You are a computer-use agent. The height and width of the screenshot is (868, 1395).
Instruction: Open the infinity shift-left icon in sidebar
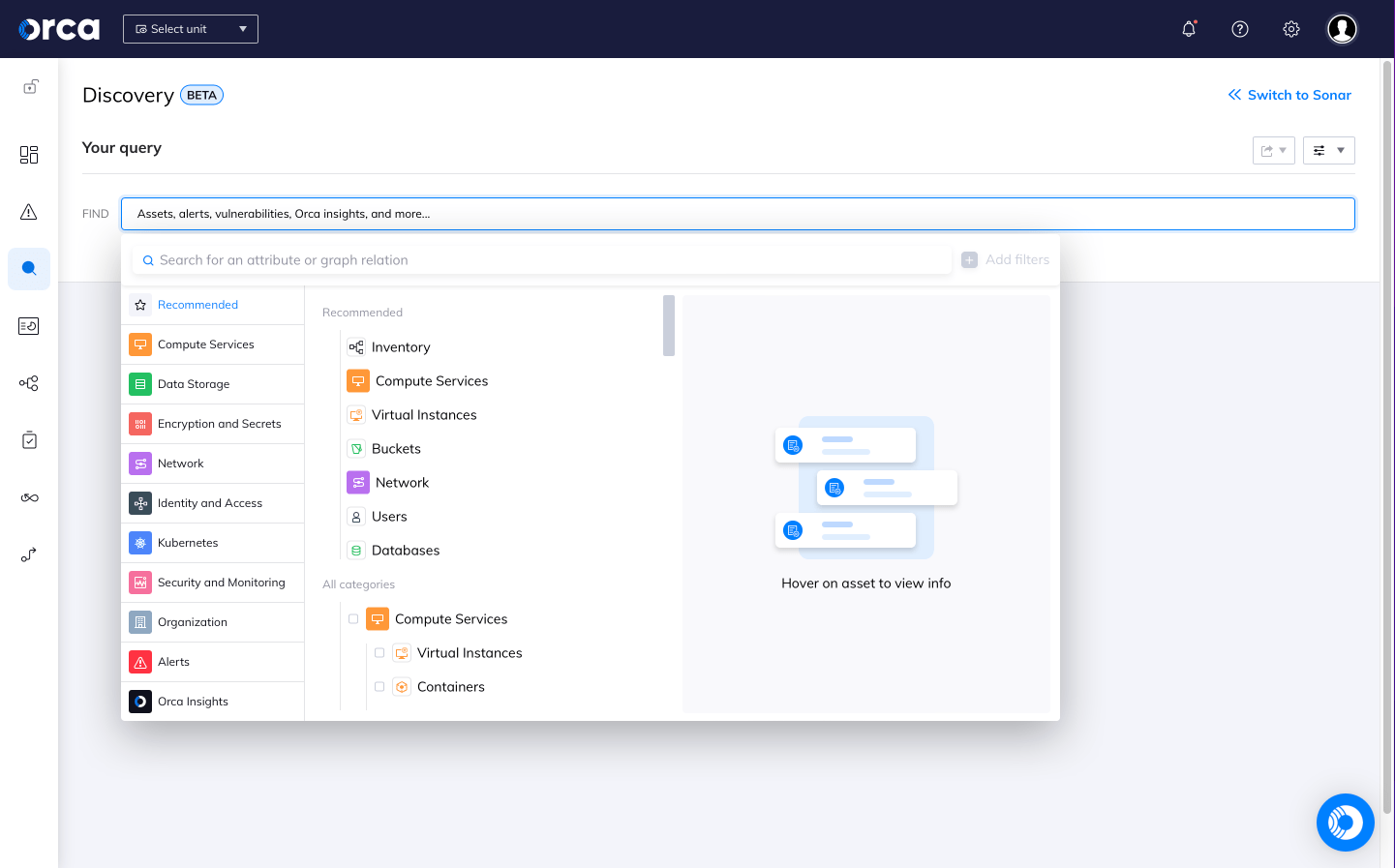pos(29,497)
